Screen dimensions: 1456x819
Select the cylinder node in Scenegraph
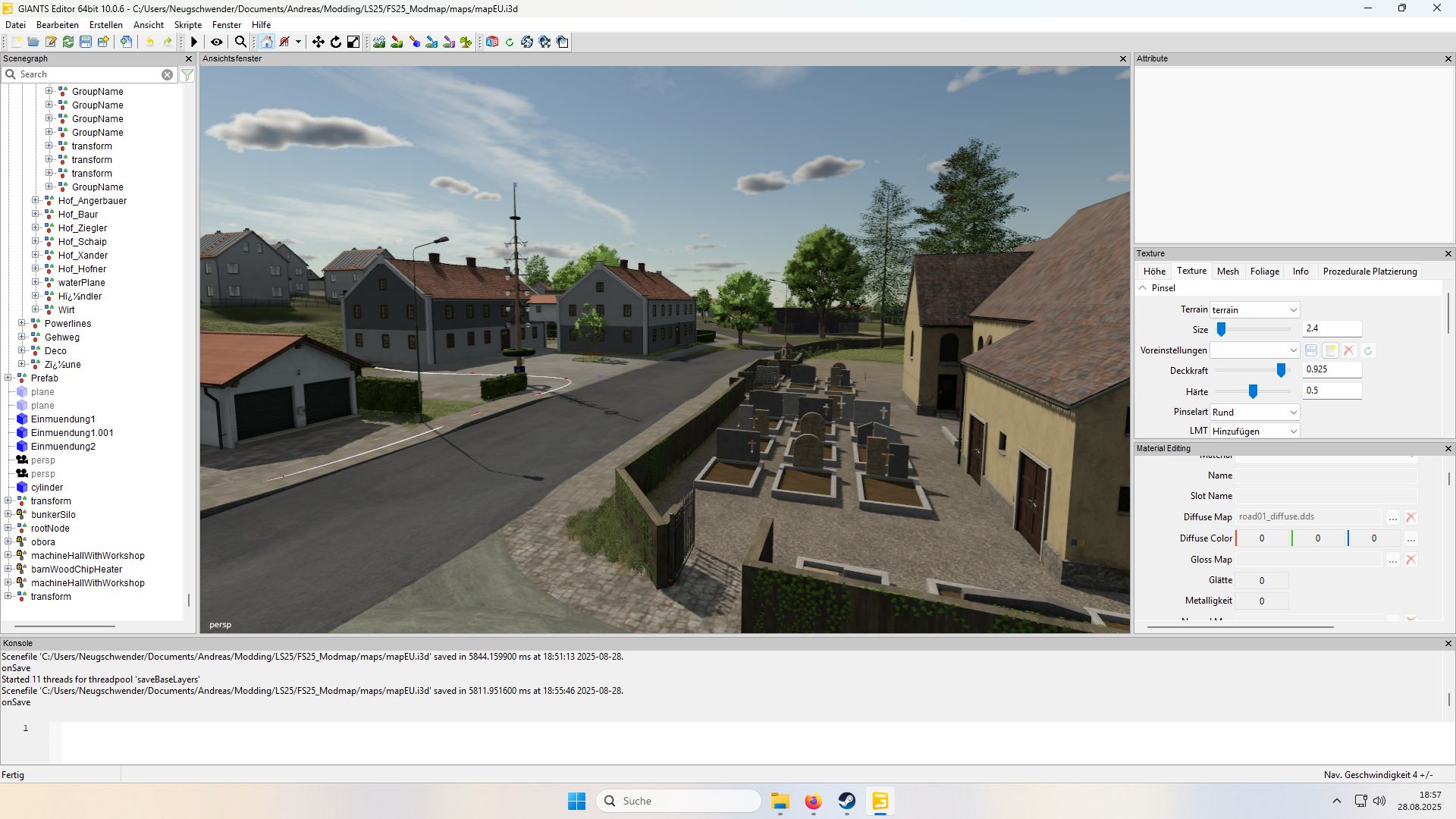pyautogui.click(x=47, y=488)
